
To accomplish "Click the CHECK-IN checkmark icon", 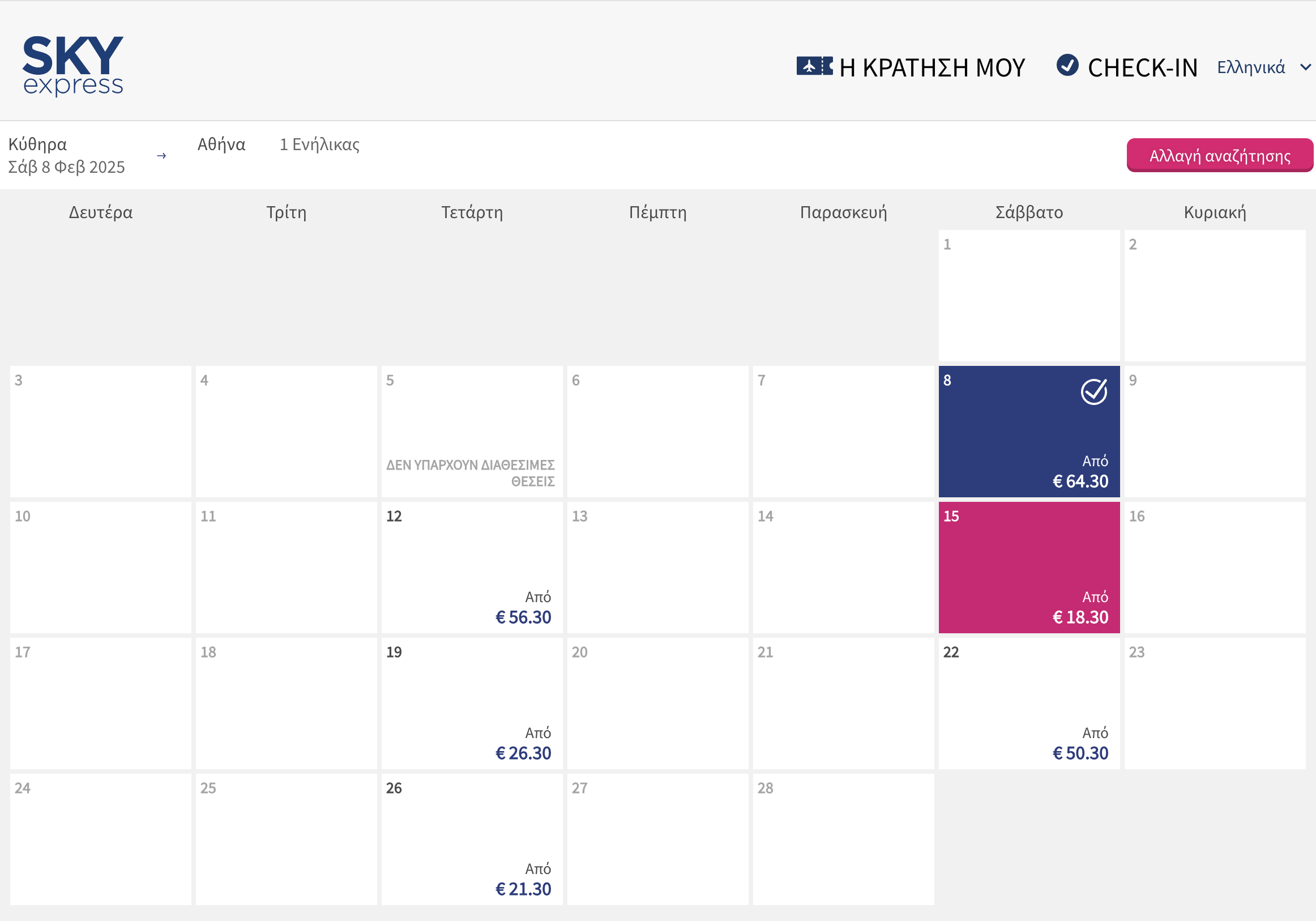I will point(1067,65).
